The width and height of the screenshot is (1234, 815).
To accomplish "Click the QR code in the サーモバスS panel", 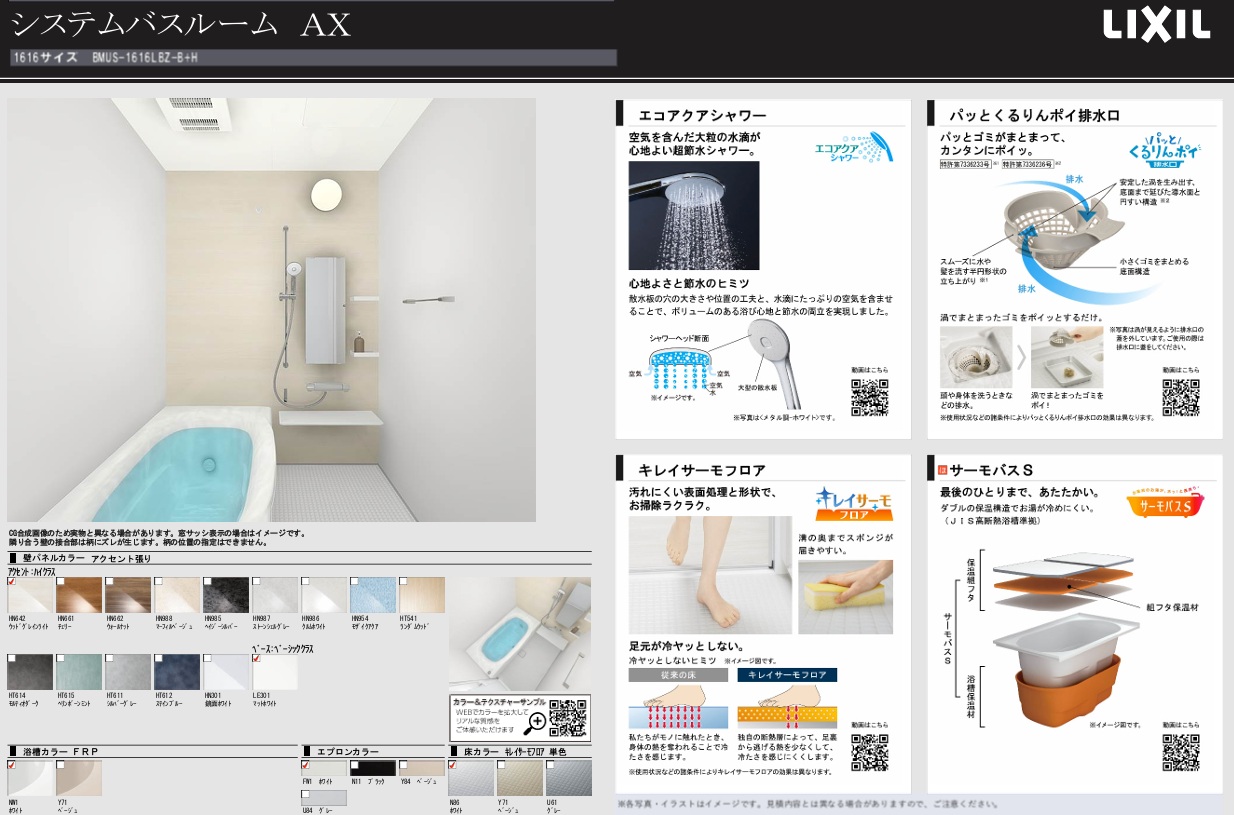I will point(1180,752).
